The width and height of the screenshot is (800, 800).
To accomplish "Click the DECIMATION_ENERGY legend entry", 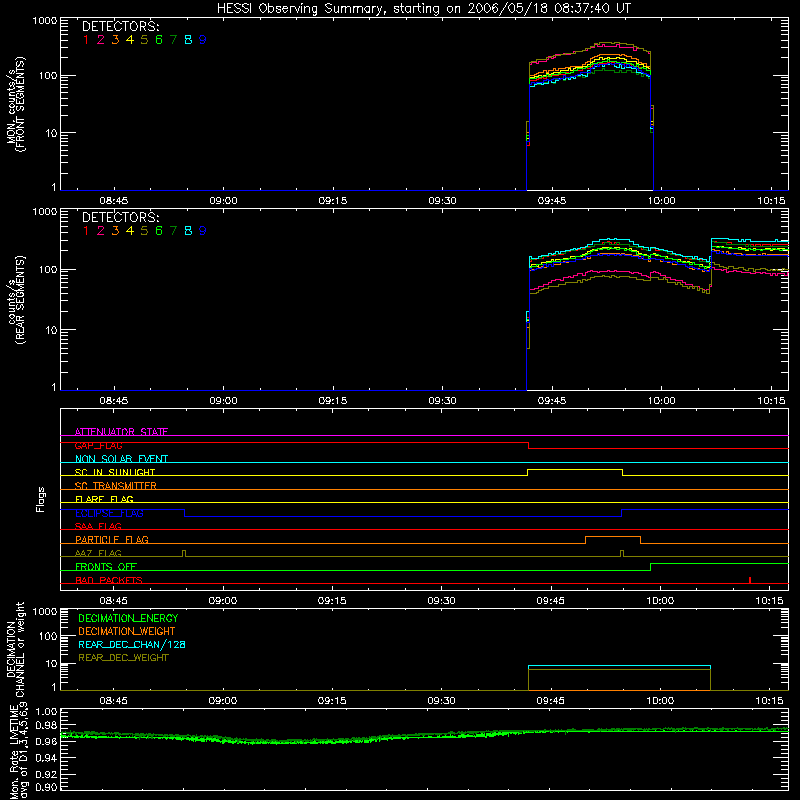I will click(128, 618).
